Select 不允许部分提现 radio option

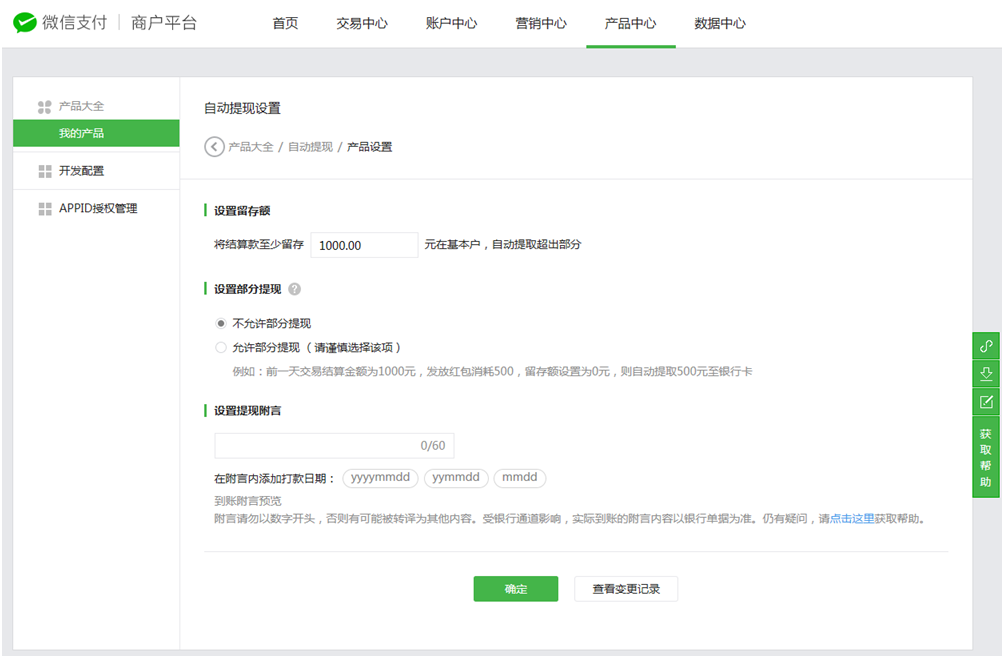(x=221, y=323)
